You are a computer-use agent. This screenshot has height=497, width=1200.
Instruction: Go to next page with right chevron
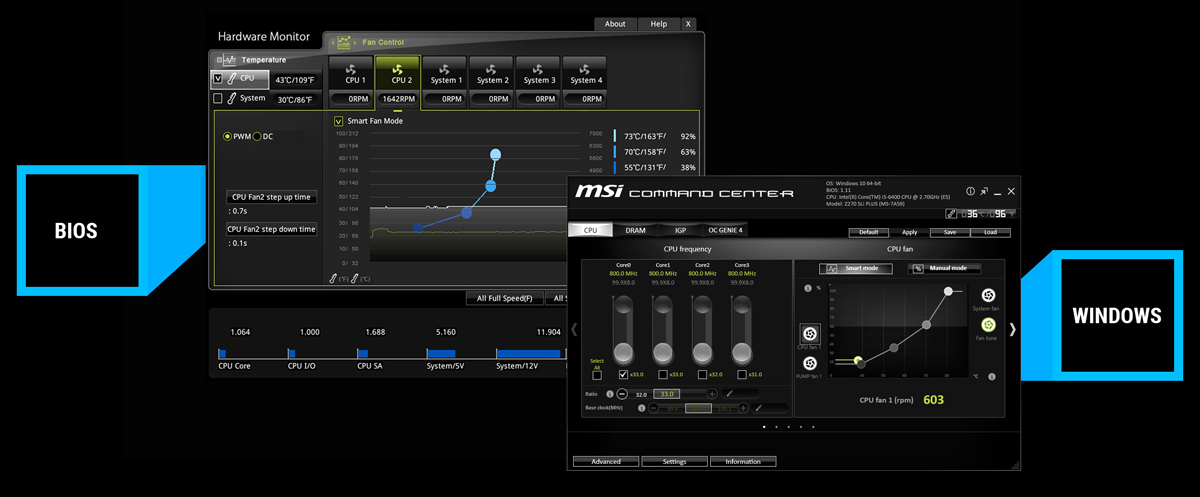tap(1012, 329)
